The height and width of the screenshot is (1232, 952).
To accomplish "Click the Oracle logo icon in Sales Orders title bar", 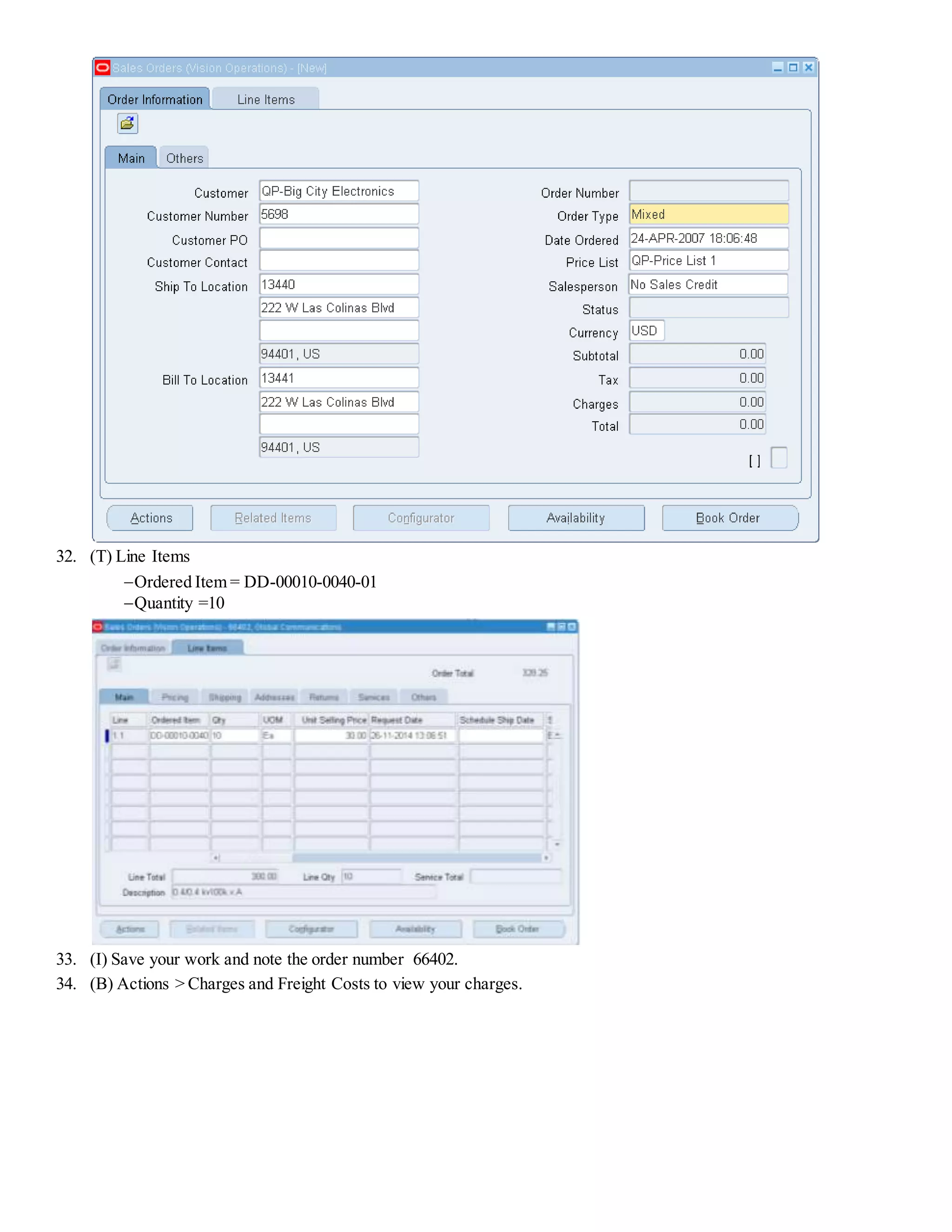I will [102, 68].
